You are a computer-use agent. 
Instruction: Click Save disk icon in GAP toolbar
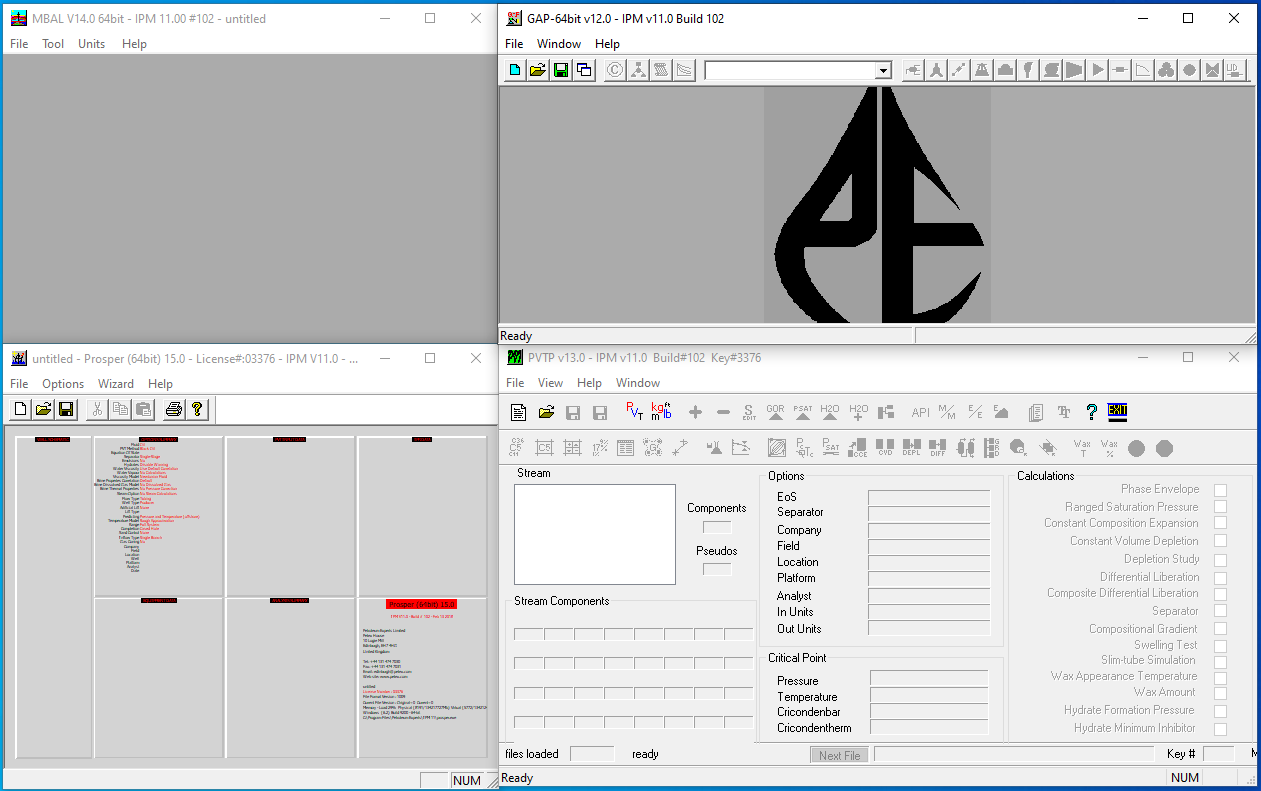click(x=561, y=70)
